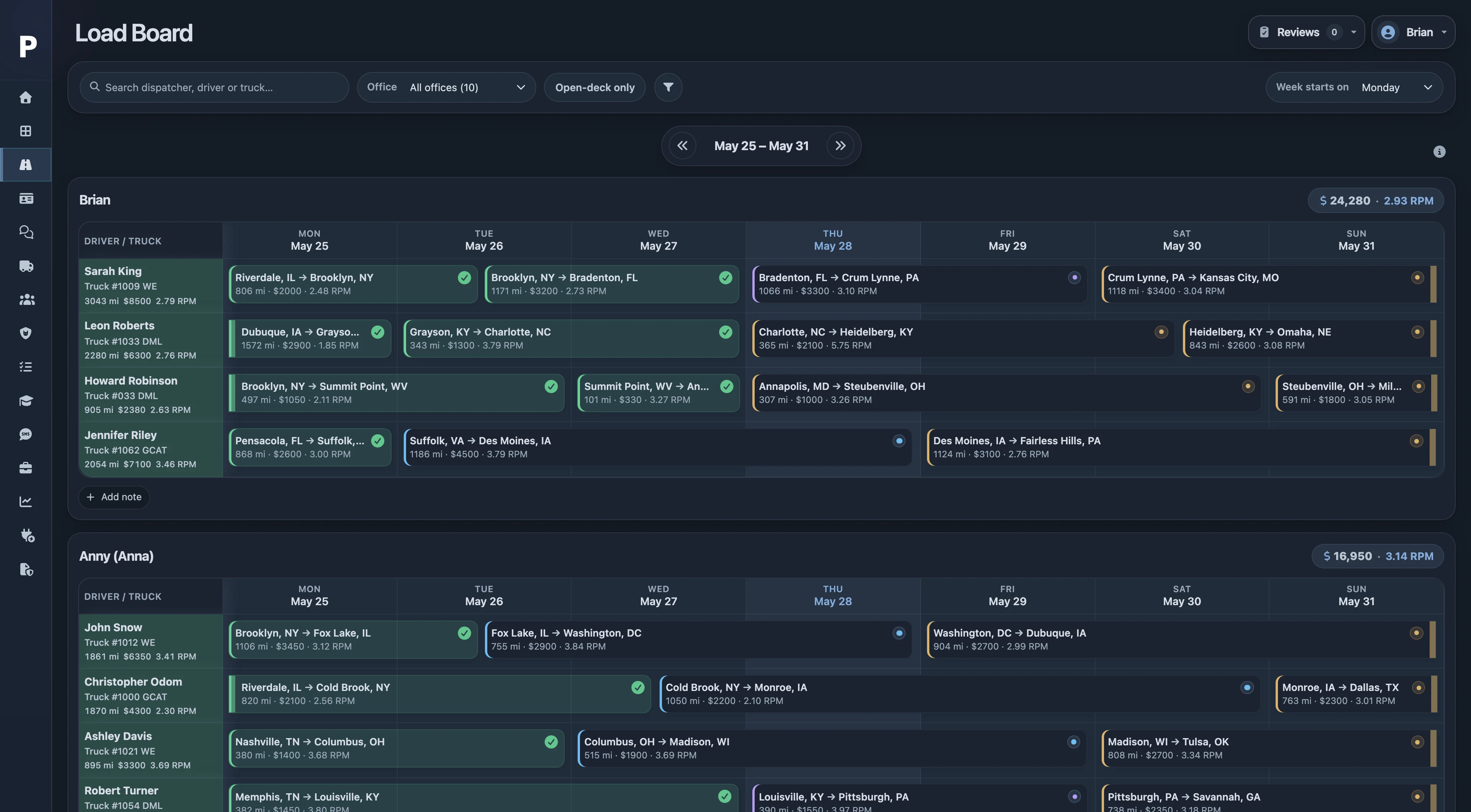Open the ID card sidebar icon
This screenshot has height=812, width=1471.
(x=26, y=198)
